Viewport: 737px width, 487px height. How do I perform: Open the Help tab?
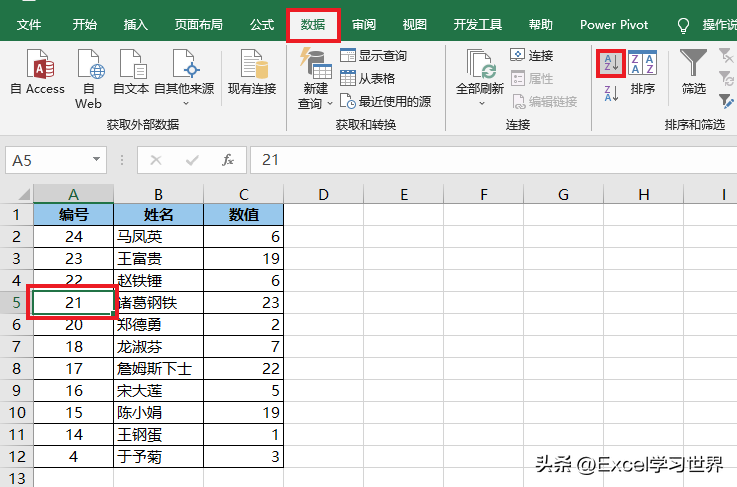pos(541,24)
